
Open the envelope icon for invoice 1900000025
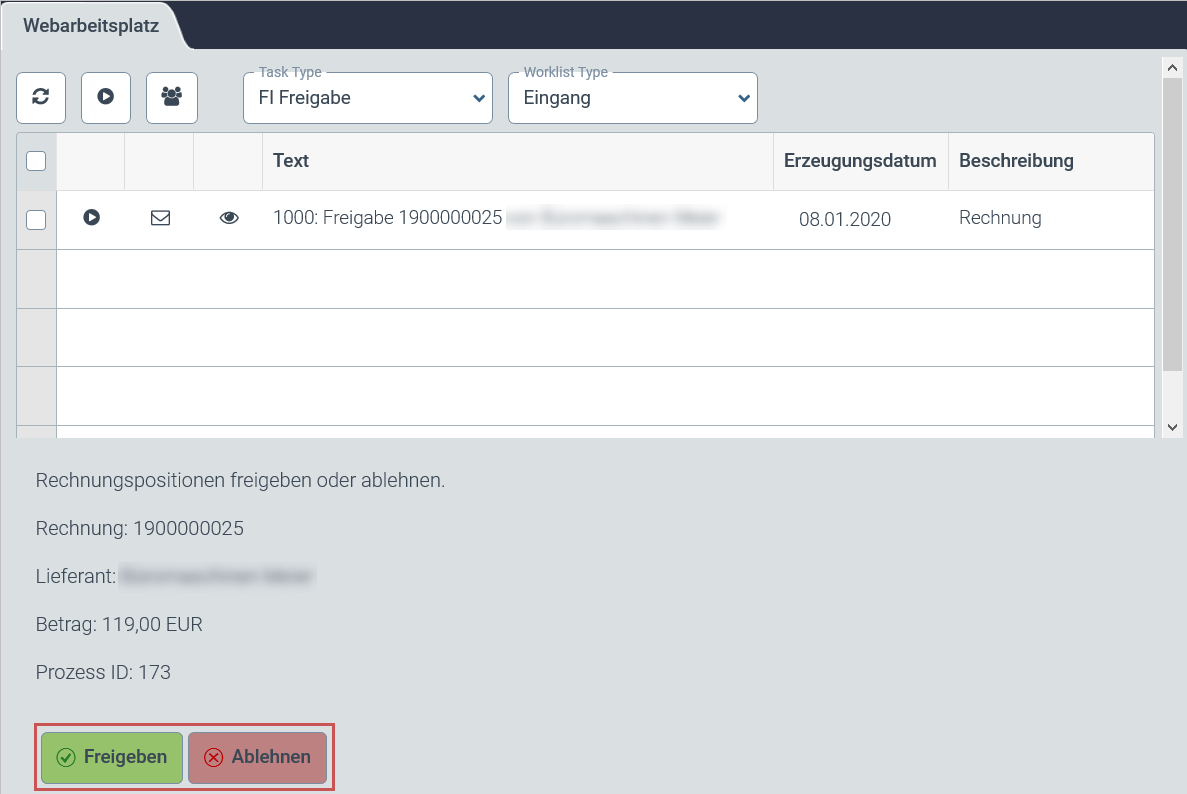click(160, 218)
